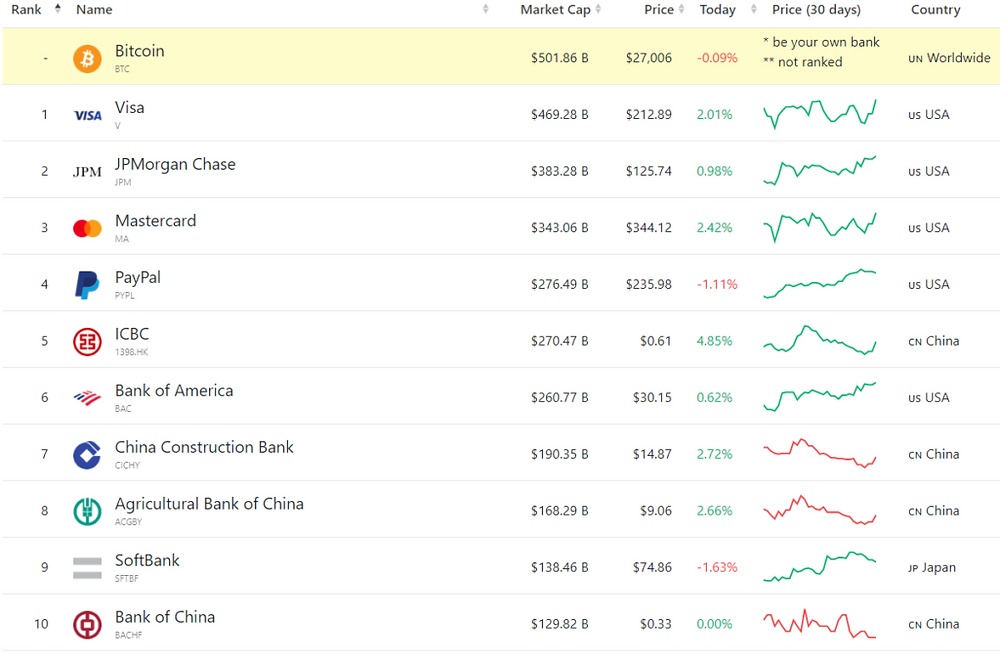The image size is (1000, 654).
Task: Open the Bank of America link
Action: tap(174, 390)
